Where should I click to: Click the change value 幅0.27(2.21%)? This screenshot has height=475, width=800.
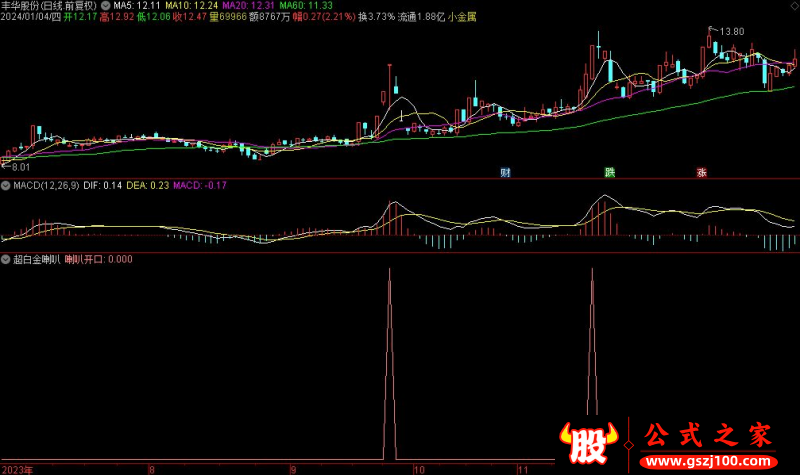coord(324,17)
